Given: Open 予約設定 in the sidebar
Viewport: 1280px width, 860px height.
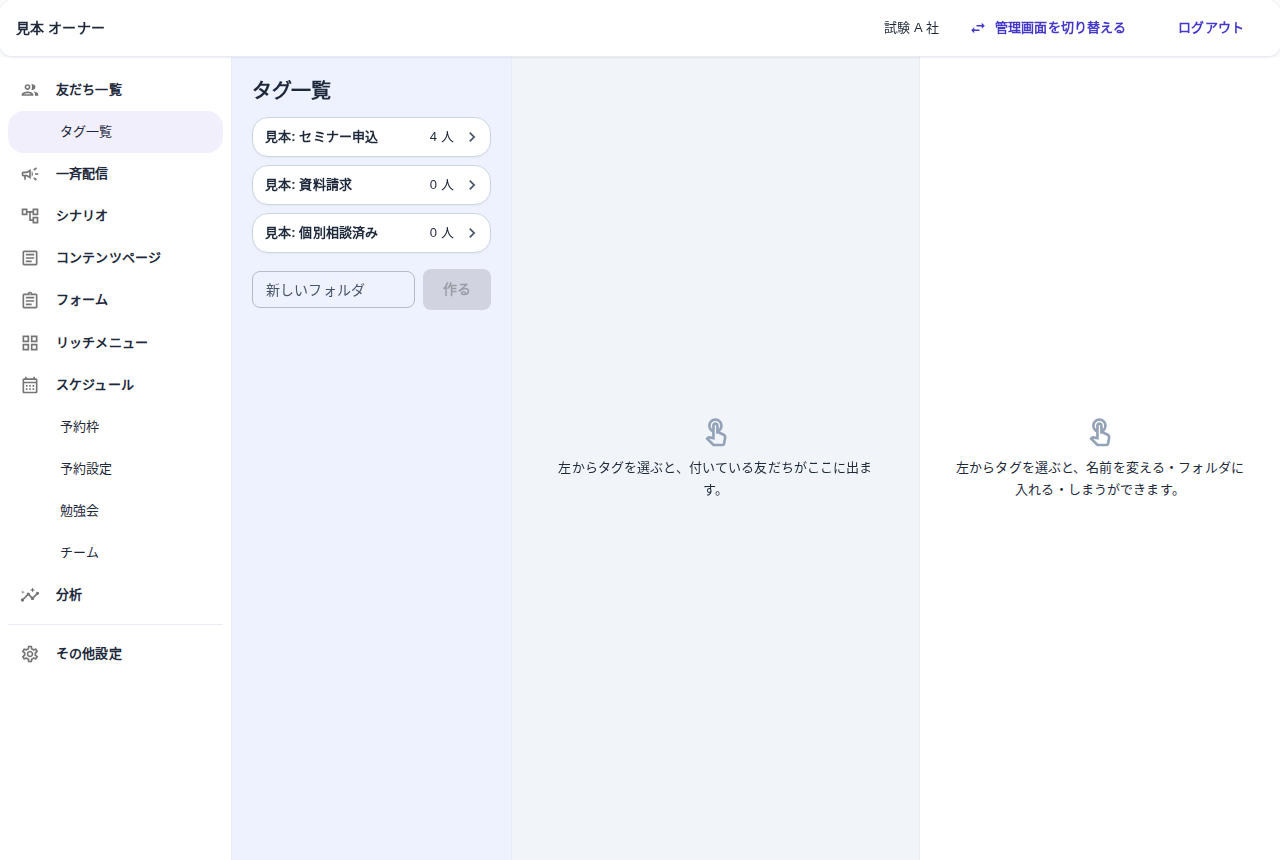Looking at the screenshot, I should [x=115, y=469].
